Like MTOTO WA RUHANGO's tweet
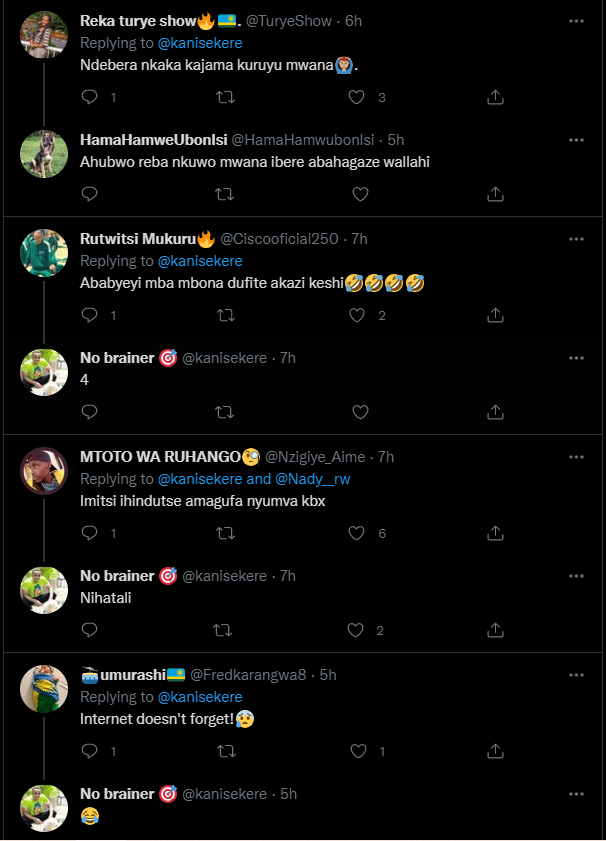 (x=358, y=533)
